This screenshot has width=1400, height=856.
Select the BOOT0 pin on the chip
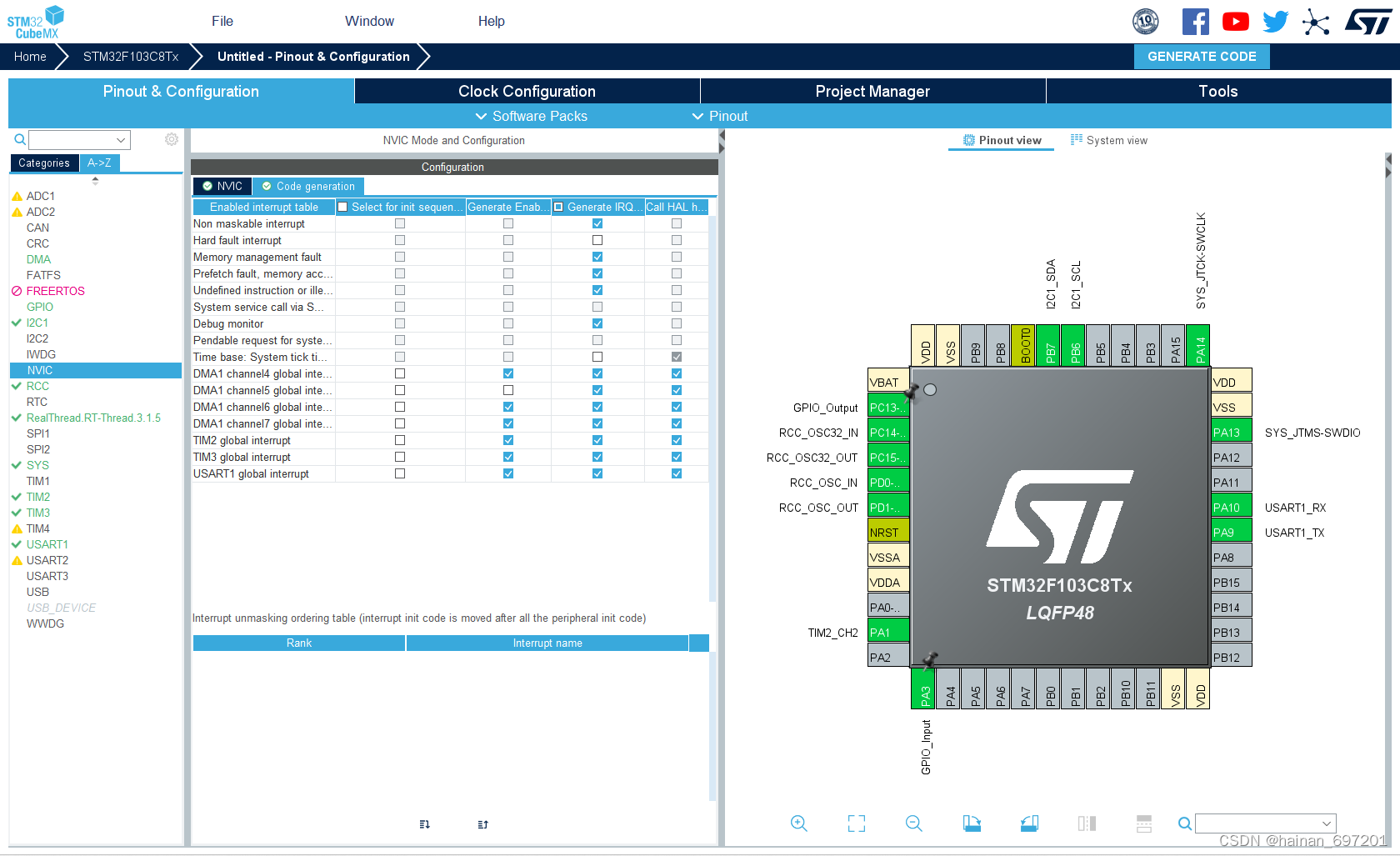point(1023,345)
